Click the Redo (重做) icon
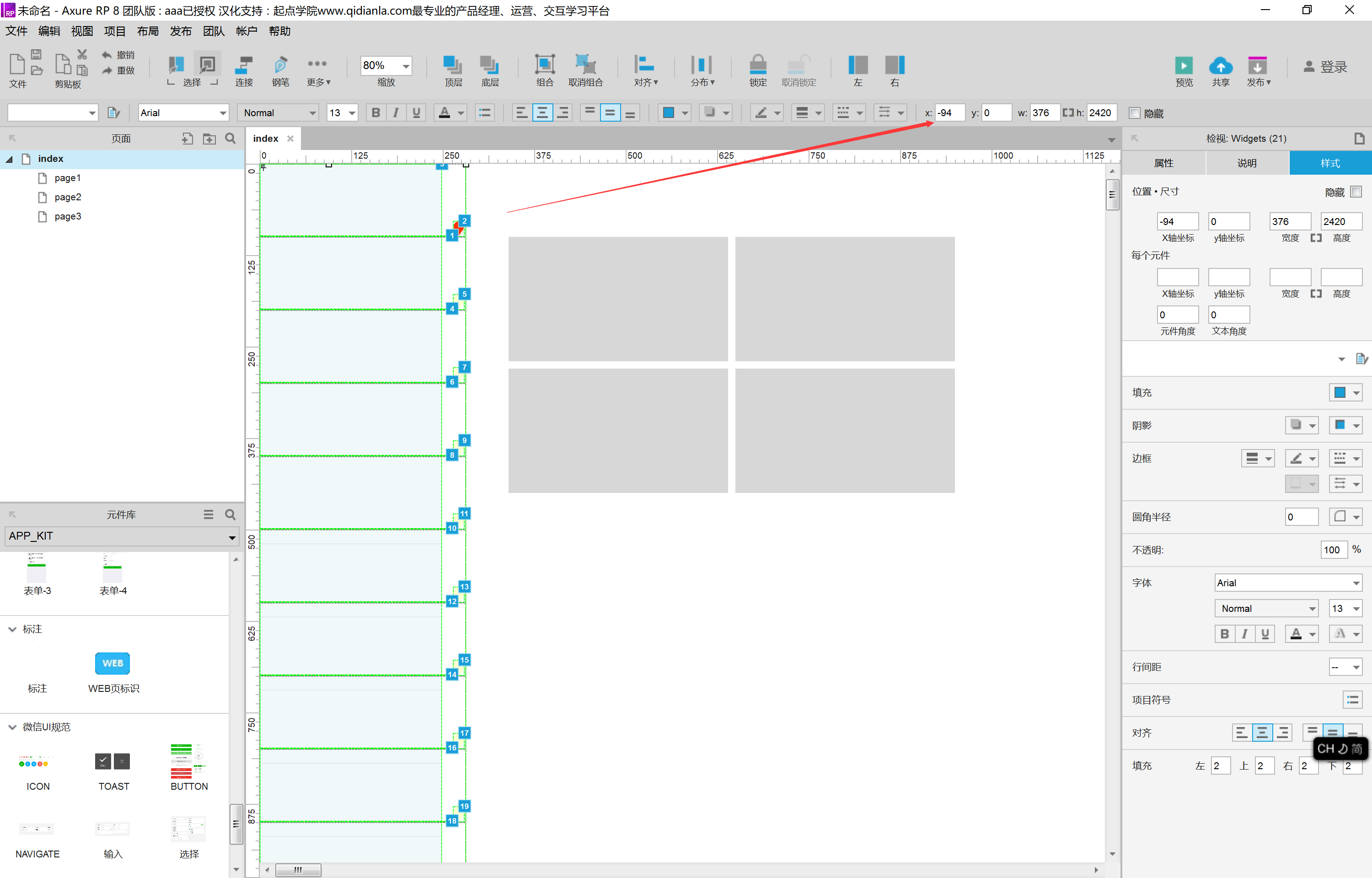This screenshot has height=878, width=1372. pyautogui.click(x=107, y=71)
